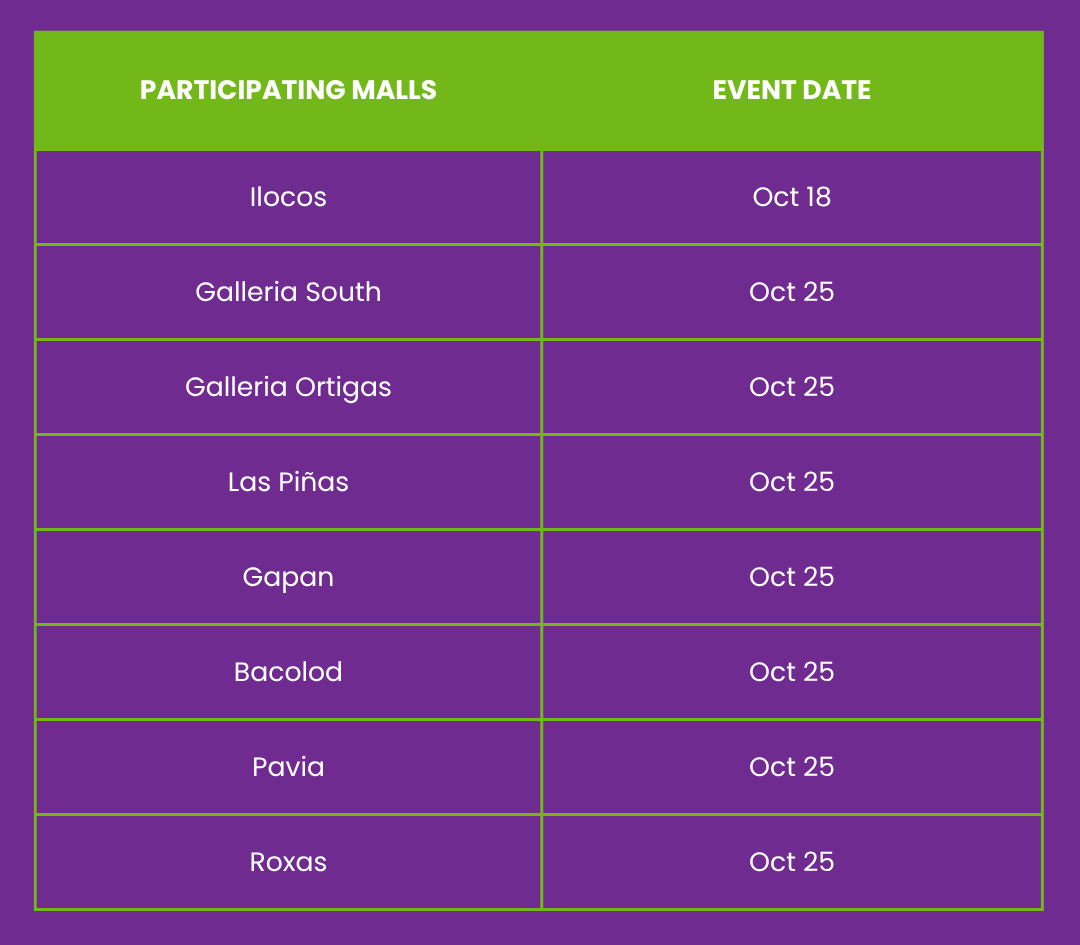
Task: Click the event date for Las Piñas
Action: pos(791,482)
